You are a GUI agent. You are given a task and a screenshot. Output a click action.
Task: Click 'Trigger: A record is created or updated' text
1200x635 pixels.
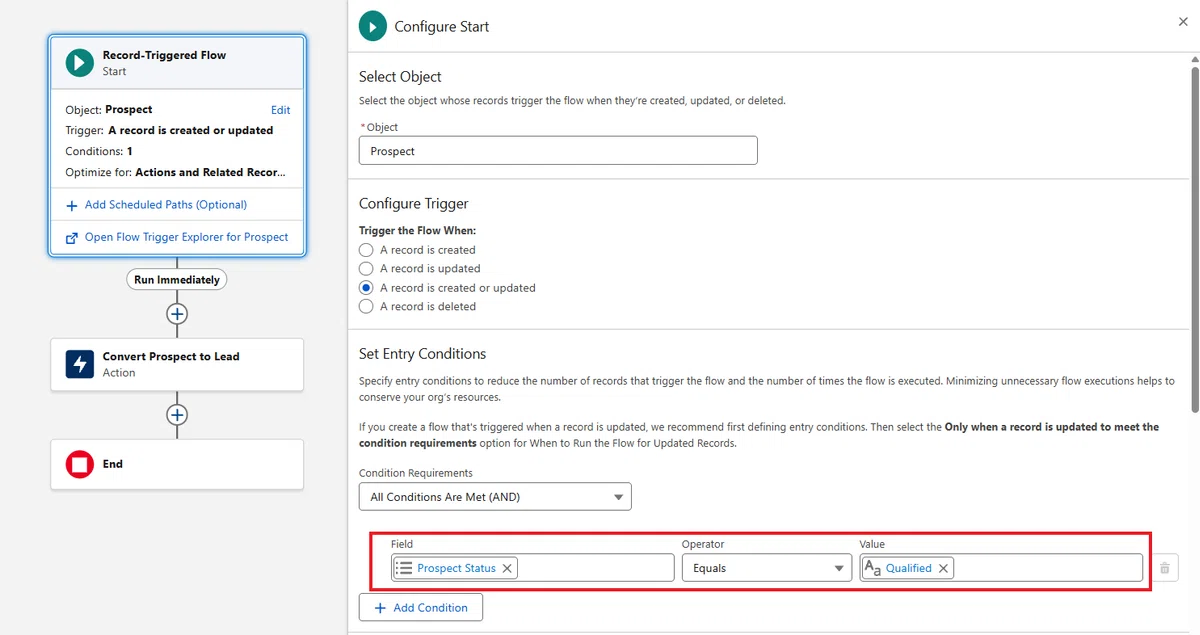(x=169, y=130)
